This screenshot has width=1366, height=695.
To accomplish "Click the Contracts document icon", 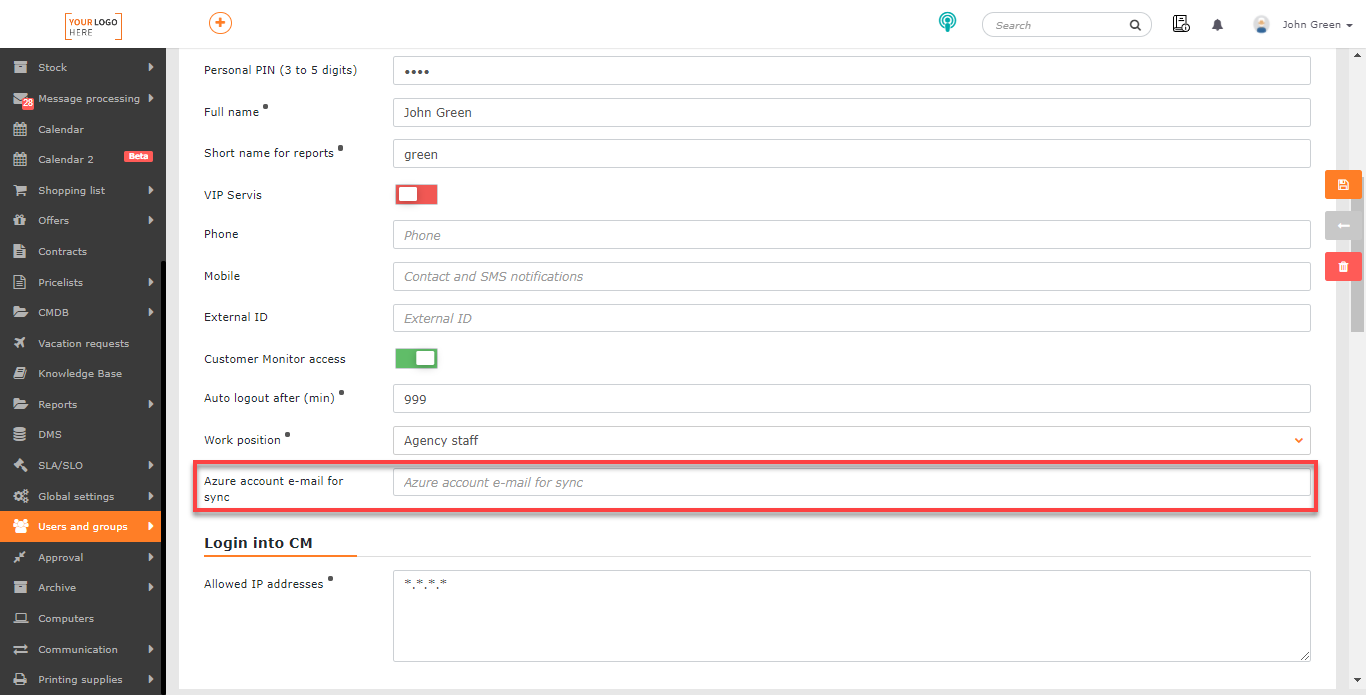I will click(20, 251).
